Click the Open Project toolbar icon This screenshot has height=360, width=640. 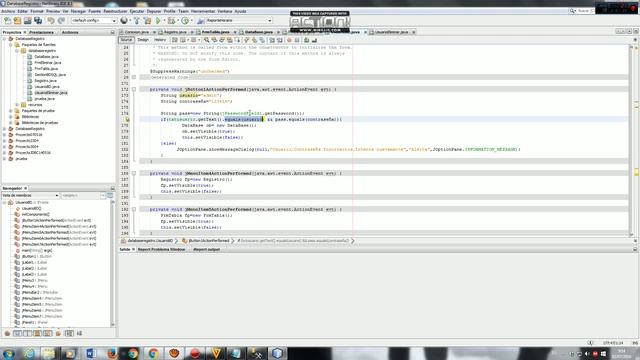pos(28,20)
